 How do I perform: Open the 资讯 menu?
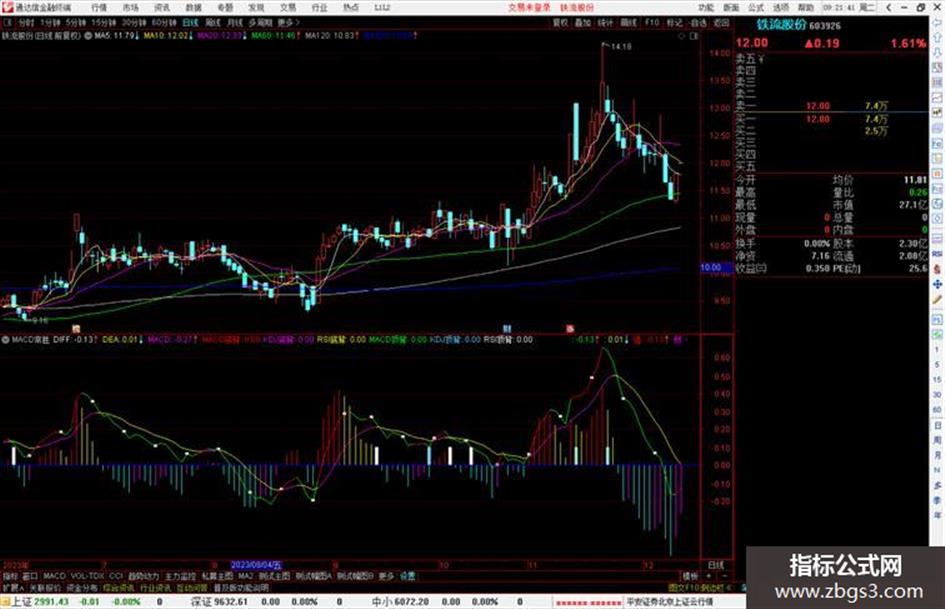pyautogui.click(x=162, y=8)
